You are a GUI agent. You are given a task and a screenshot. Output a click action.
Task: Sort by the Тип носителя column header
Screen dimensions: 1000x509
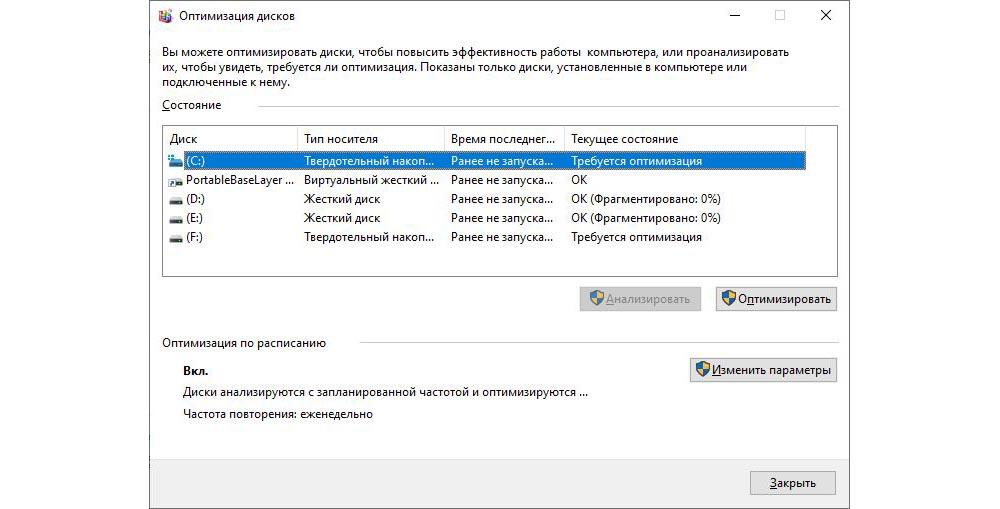[x=371, y=138]
